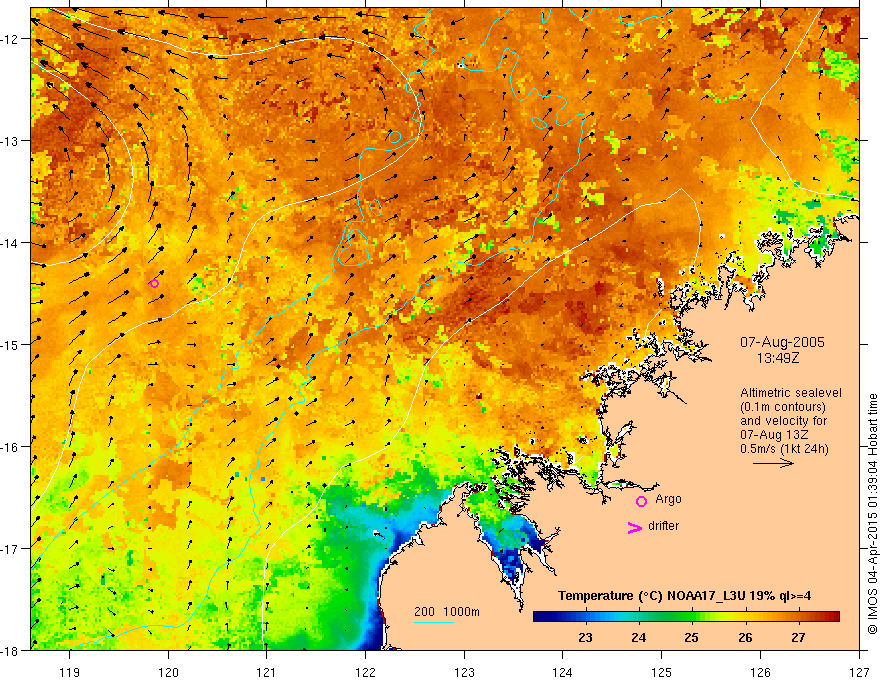Click the '0.5m/s (1kt 24h)' scale text

[x=784, y=449]
